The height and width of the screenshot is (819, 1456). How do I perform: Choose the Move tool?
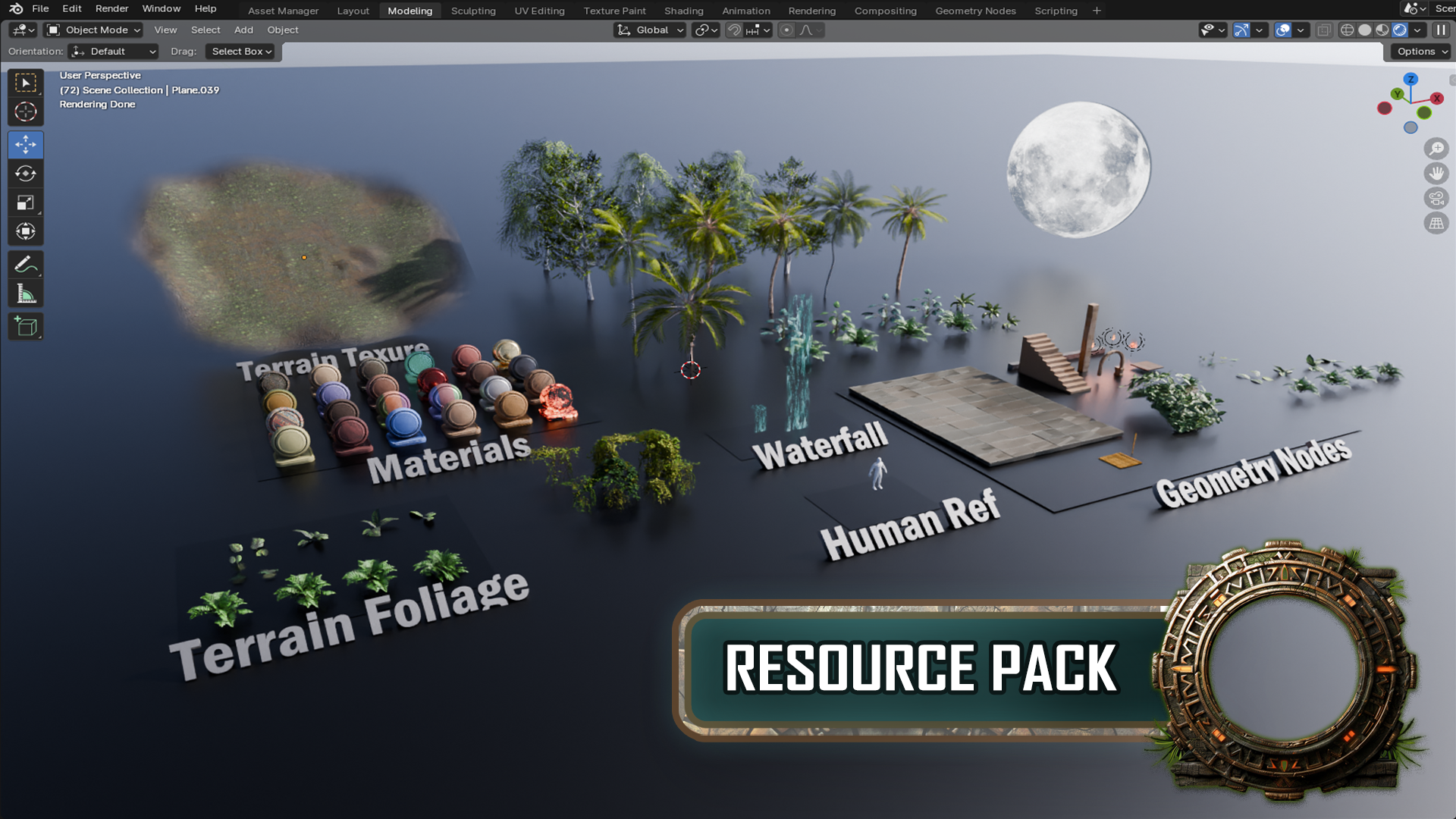[x=26, y=144]
